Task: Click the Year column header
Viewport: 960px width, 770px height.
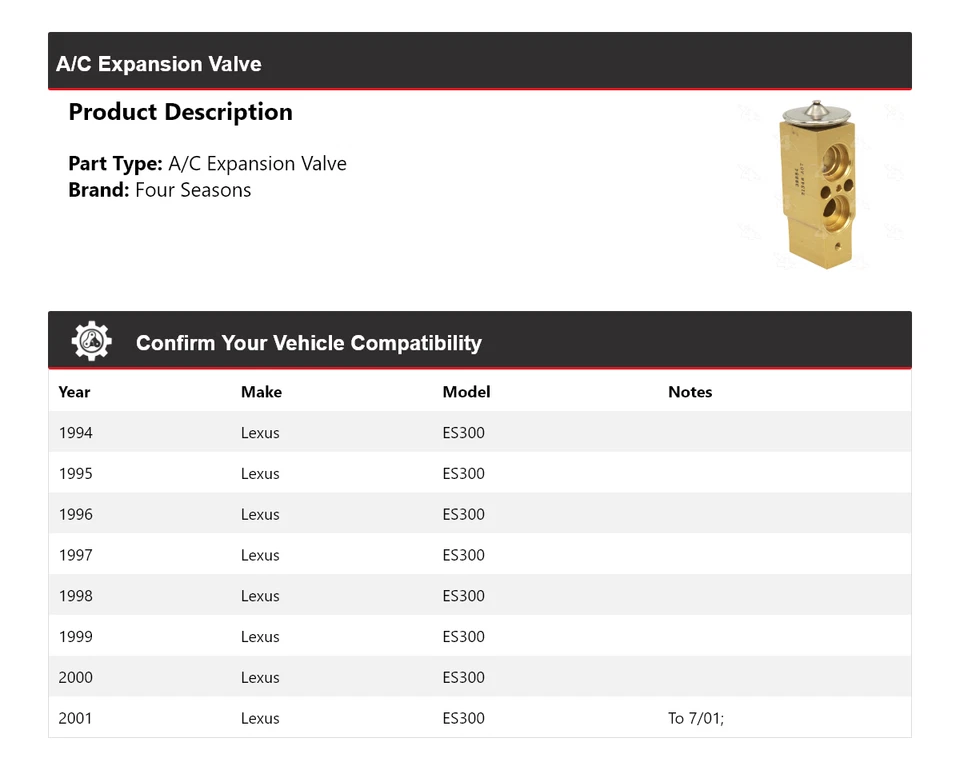Action: point(74,392)
